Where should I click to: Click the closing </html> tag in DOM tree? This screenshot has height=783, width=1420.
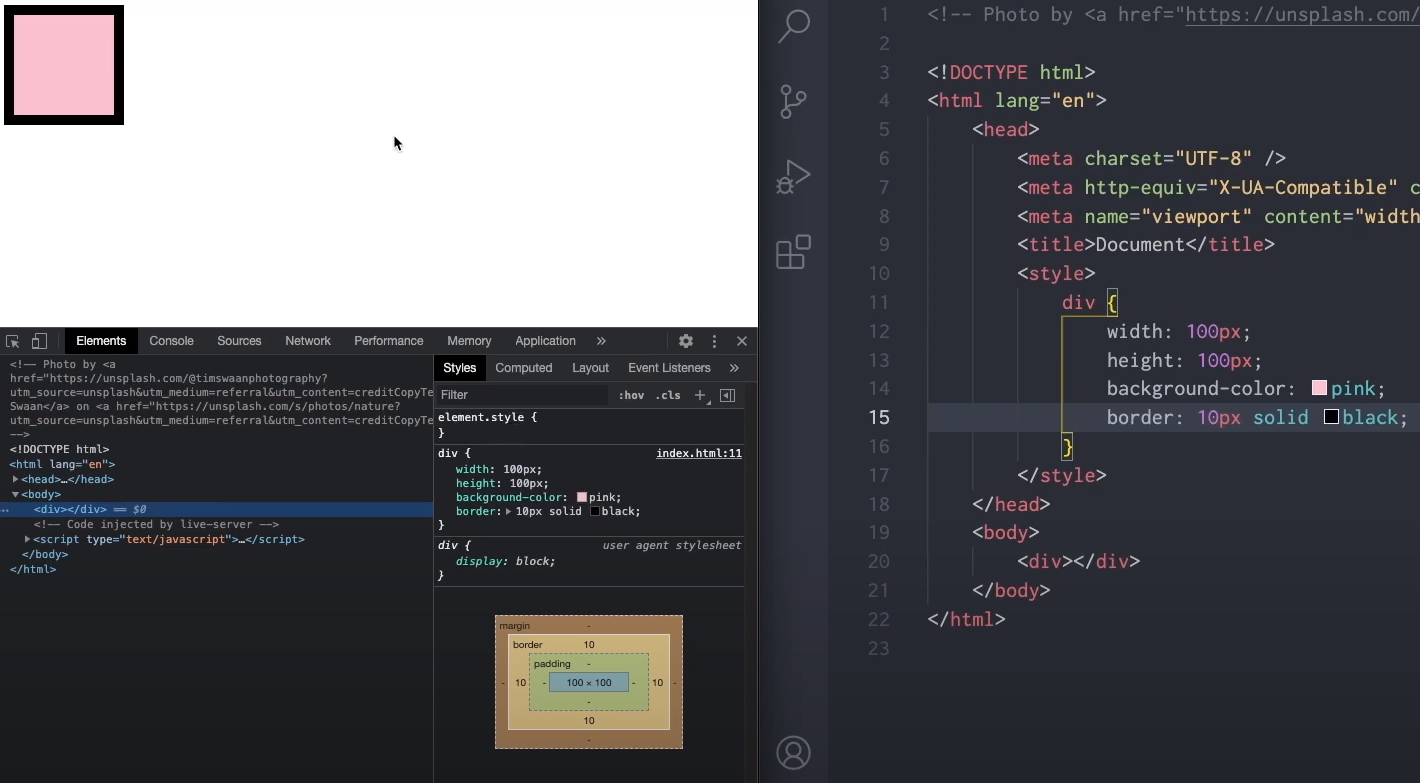[x=33, y=569]
